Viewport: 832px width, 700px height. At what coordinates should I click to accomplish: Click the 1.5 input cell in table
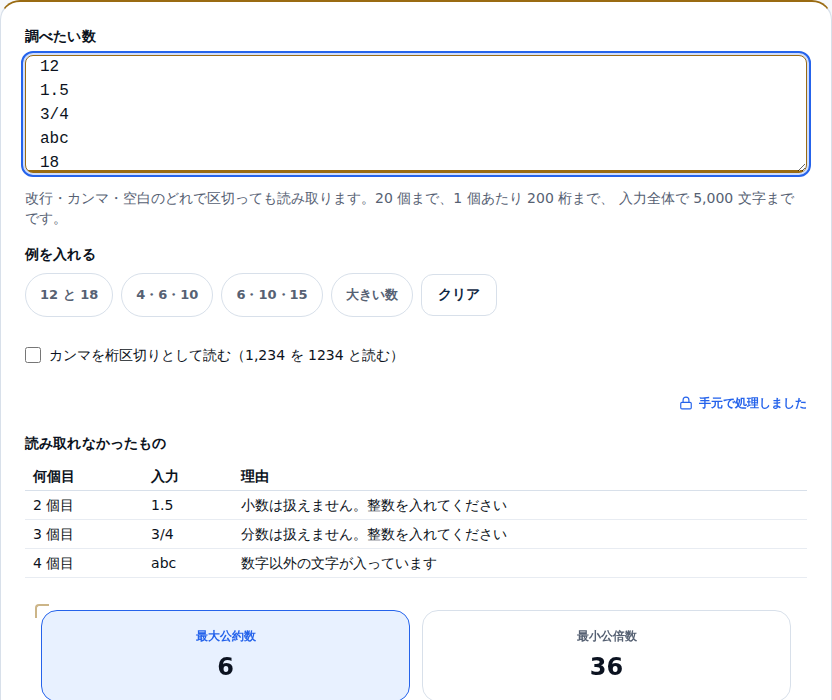pyautogui.click(x=162, y=505)
